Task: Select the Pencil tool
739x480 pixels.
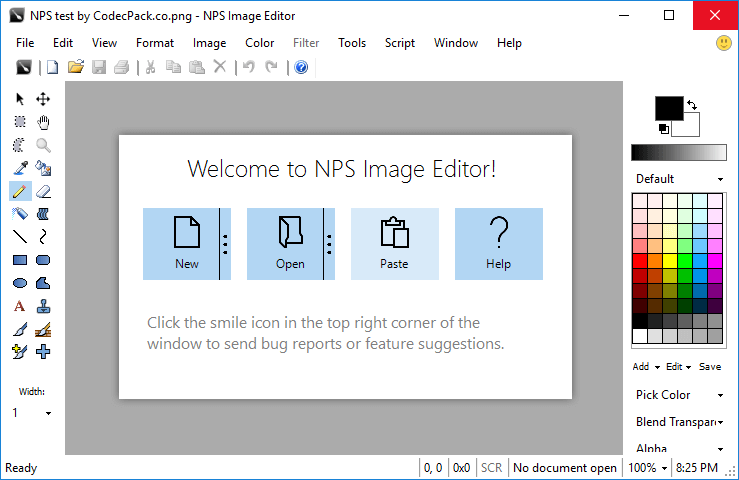Action: tap(20, 190)
